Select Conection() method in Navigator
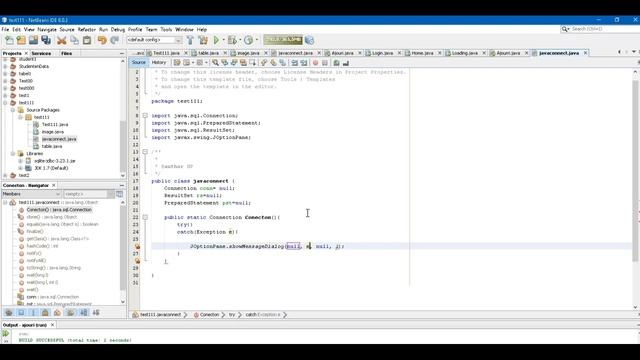Image resolution: width=640 pixels, height=360 pixels. point(59,210)
